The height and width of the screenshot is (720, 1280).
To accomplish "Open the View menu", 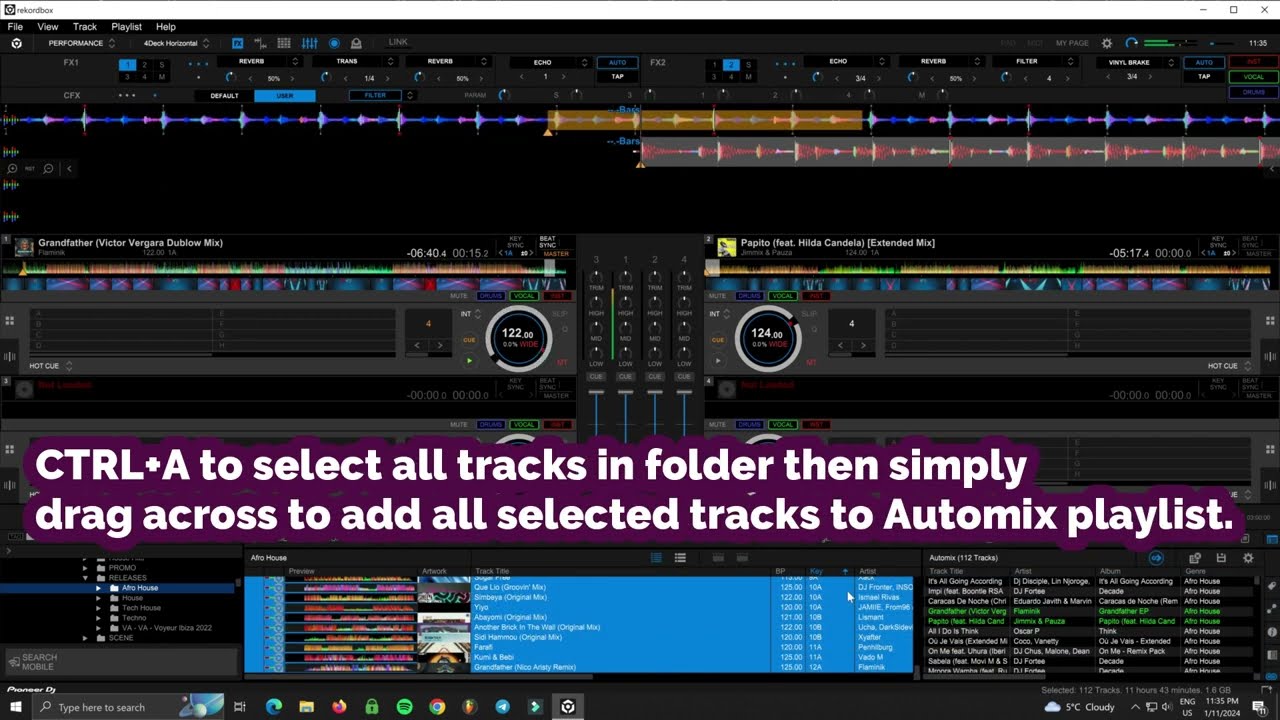I will 48,27.
